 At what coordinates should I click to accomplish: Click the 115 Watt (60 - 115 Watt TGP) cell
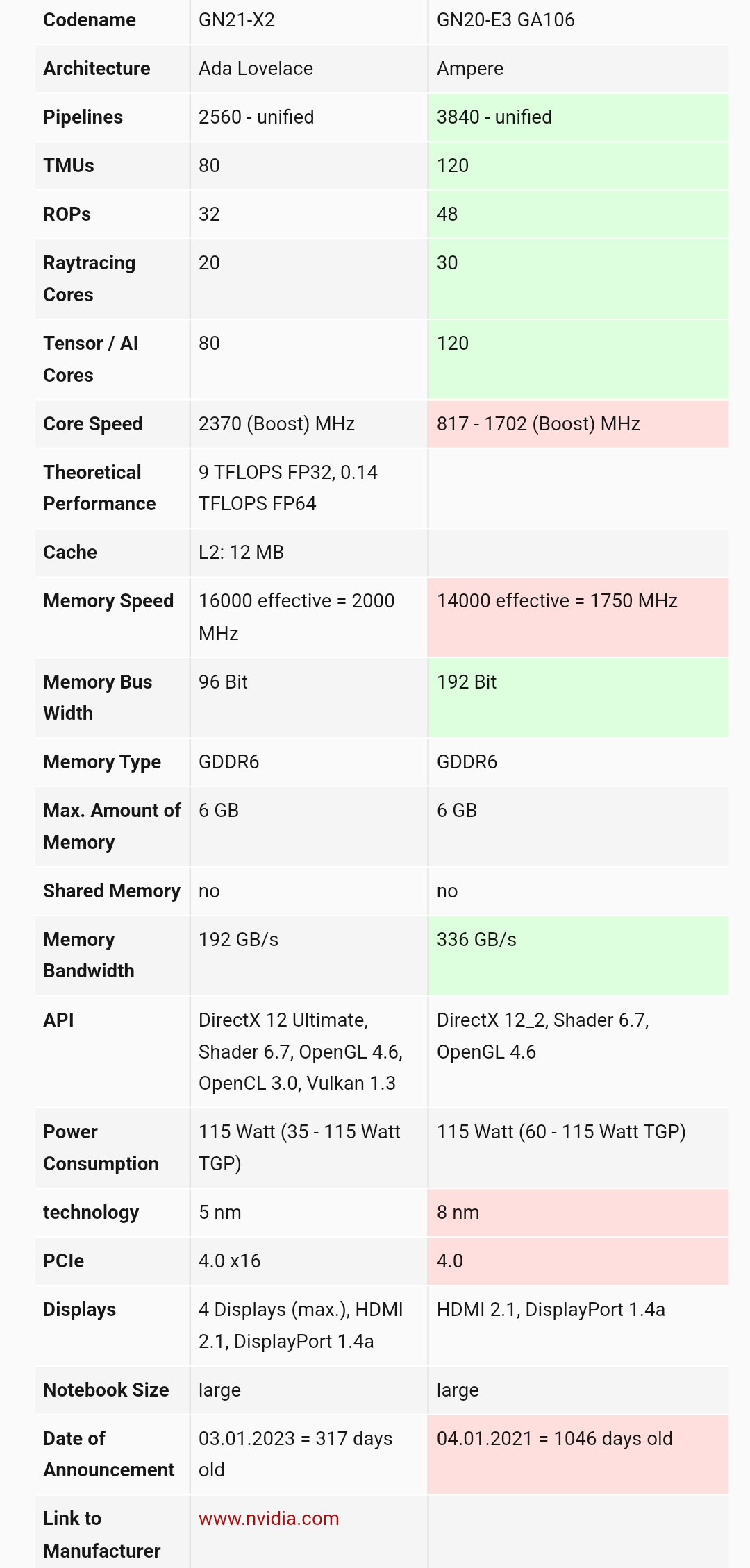(561, 1132)
